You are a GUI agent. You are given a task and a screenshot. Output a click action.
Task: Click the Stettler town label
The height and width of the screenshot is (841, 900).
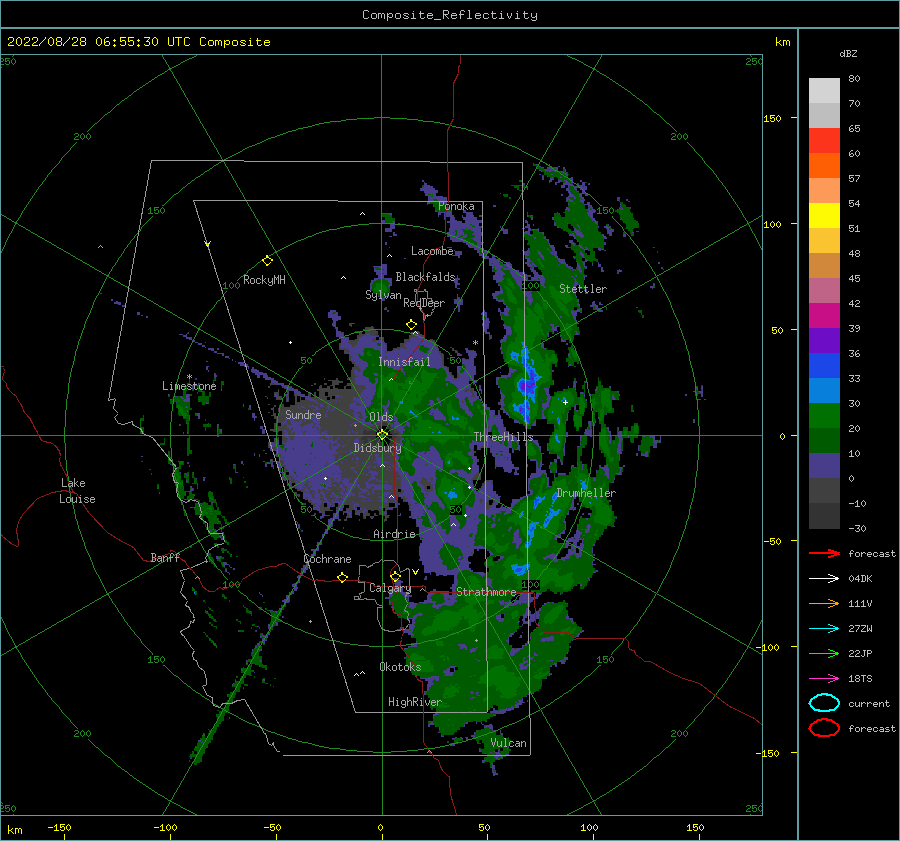583,289
